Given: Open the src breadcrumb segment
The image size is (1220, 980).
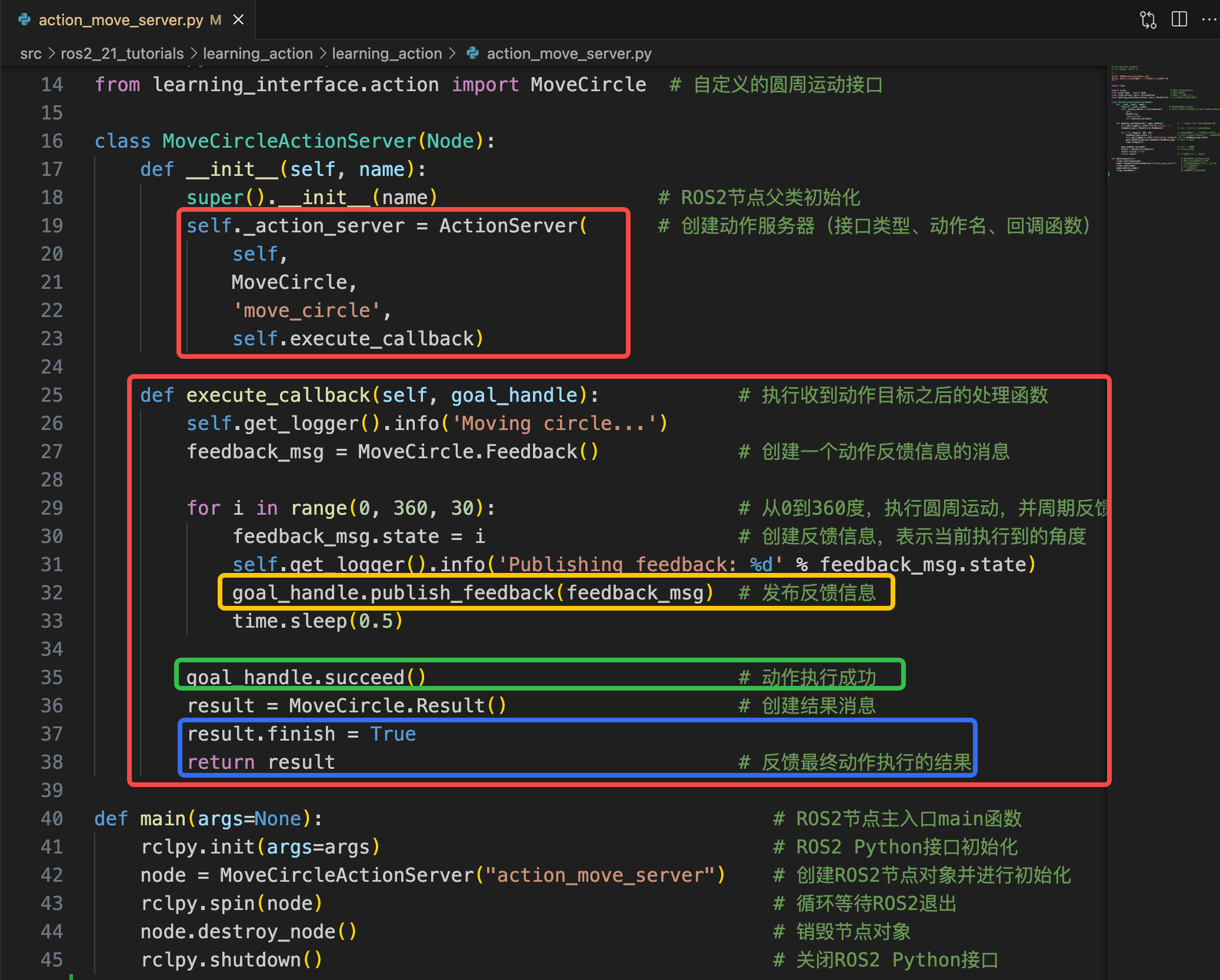Looking at the screenshot, I should pos(31,54).
